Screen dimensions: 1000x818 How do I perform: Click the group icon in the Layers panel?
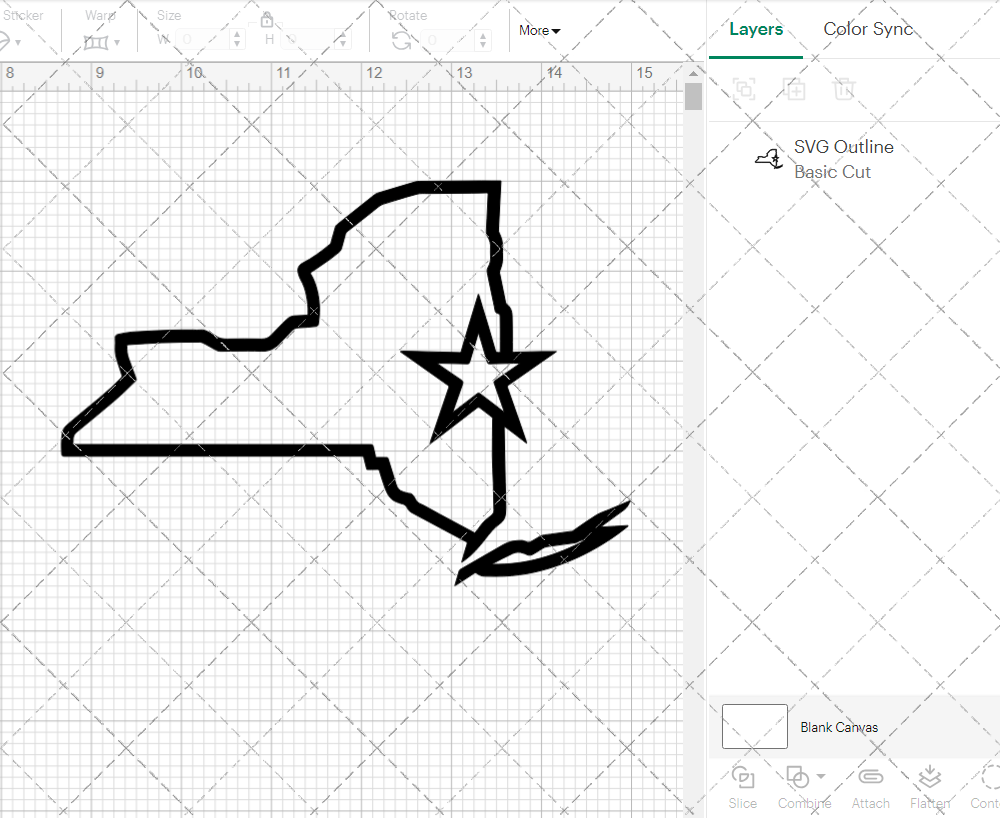[x=742, y=89]
